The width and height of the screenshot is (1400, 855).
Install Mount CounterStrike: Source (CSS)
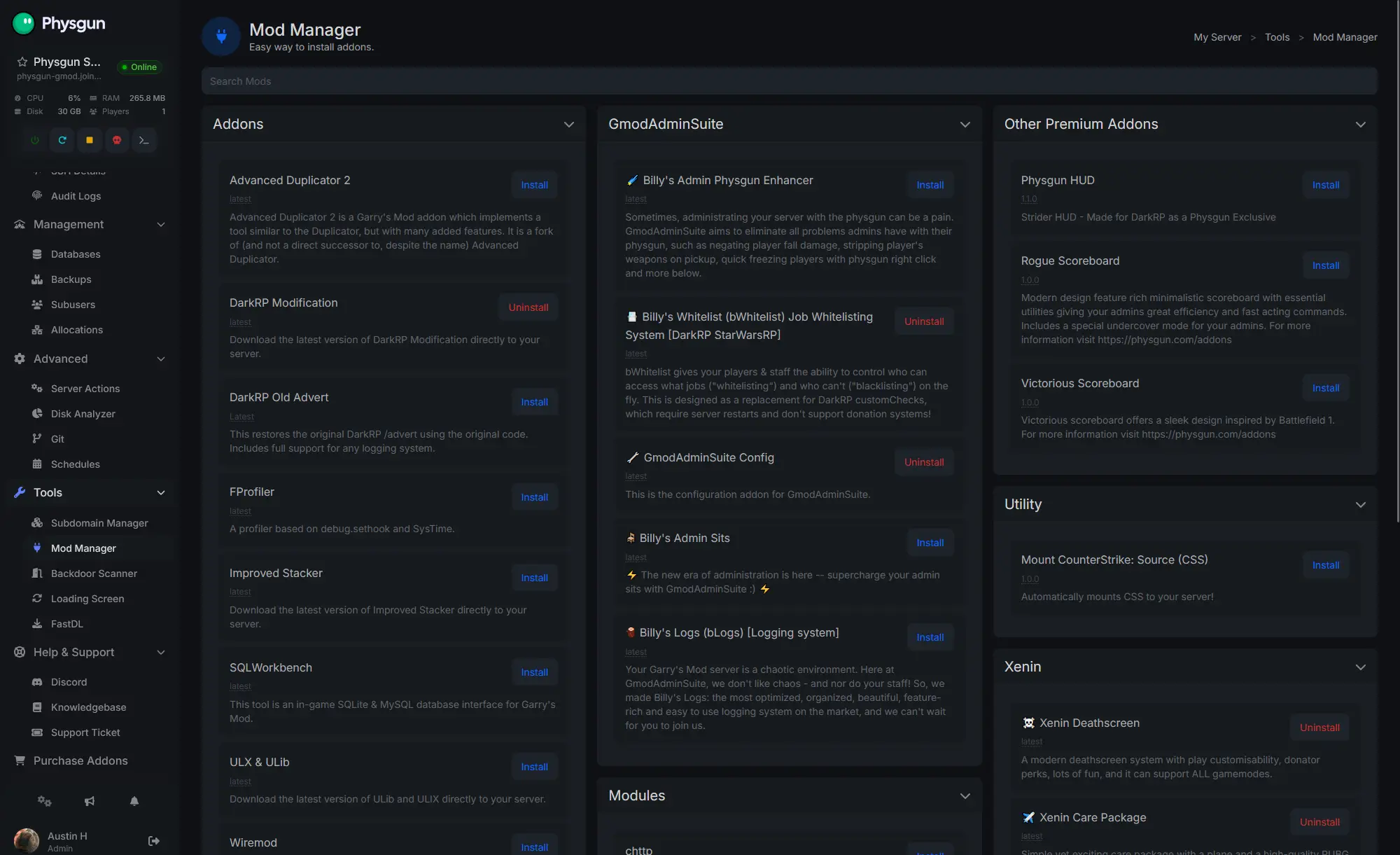1326,565
